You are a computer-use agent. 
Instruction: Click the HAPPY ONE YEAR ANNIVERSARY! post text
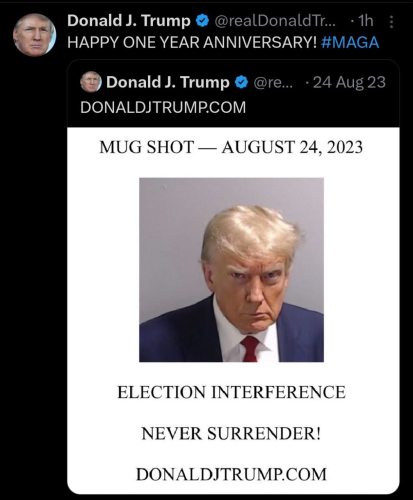pos(192,43)
